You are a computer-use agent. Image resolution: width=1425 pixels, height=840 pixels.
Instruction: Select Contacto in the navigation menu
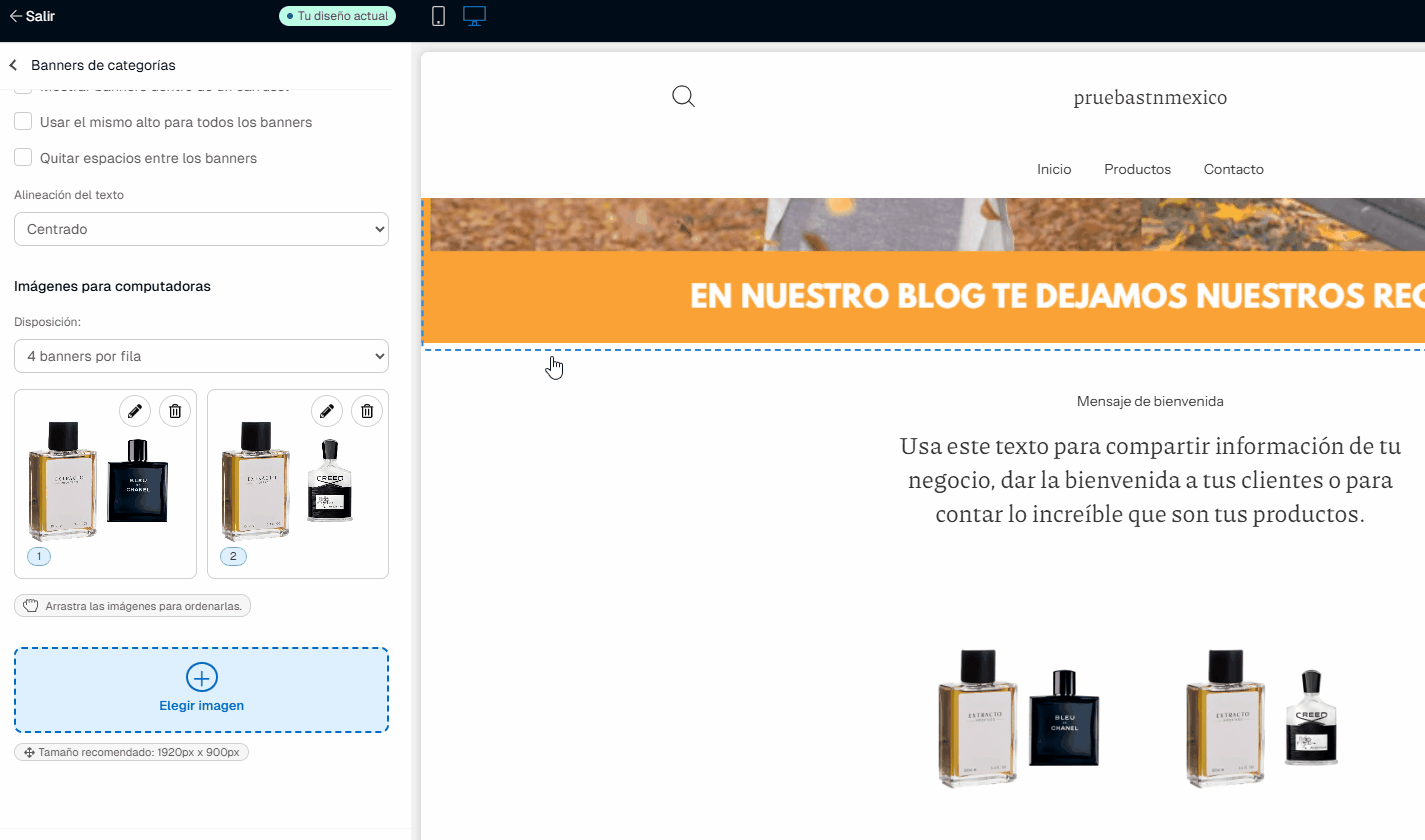pyautogui.click(x=1233, y=169)
